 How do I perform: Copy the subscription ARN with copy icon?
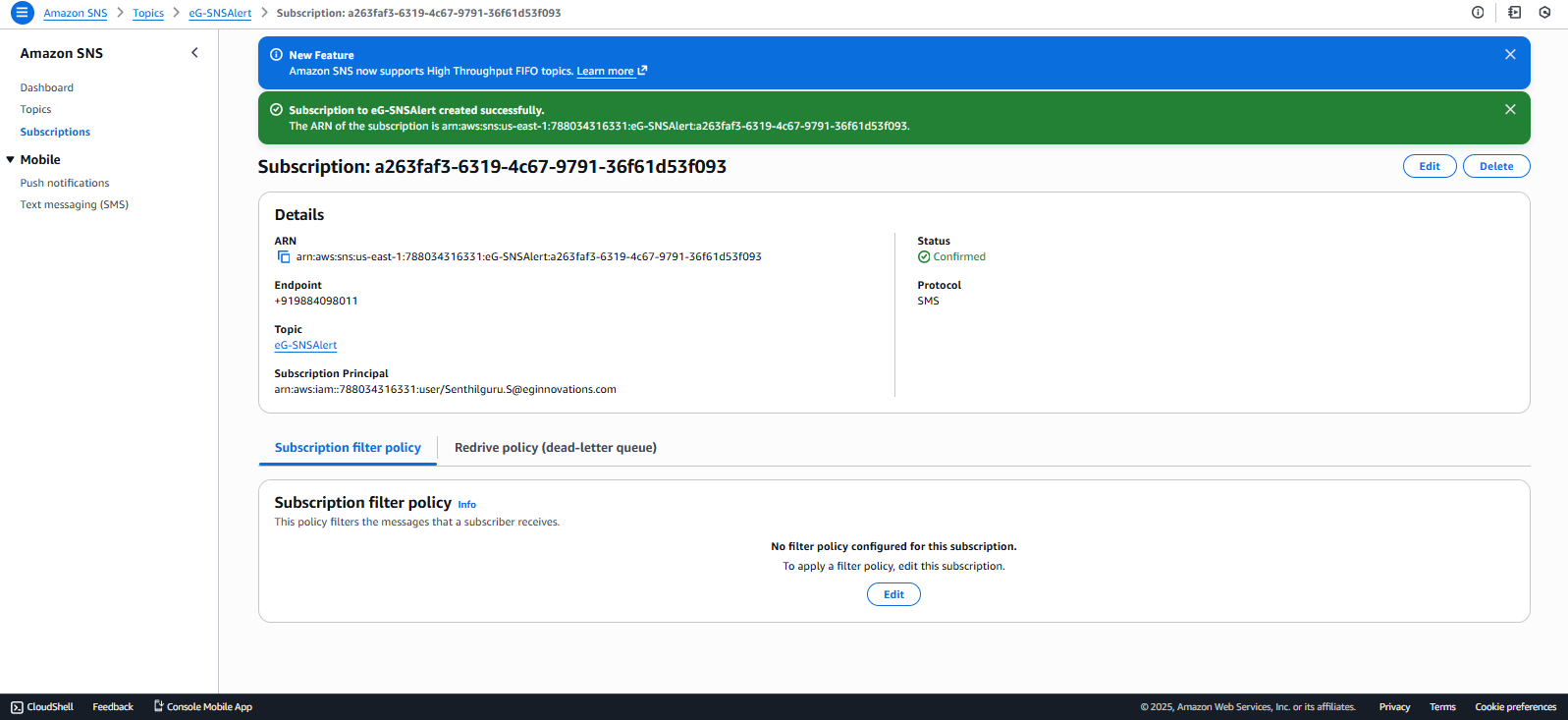(284, 257)
